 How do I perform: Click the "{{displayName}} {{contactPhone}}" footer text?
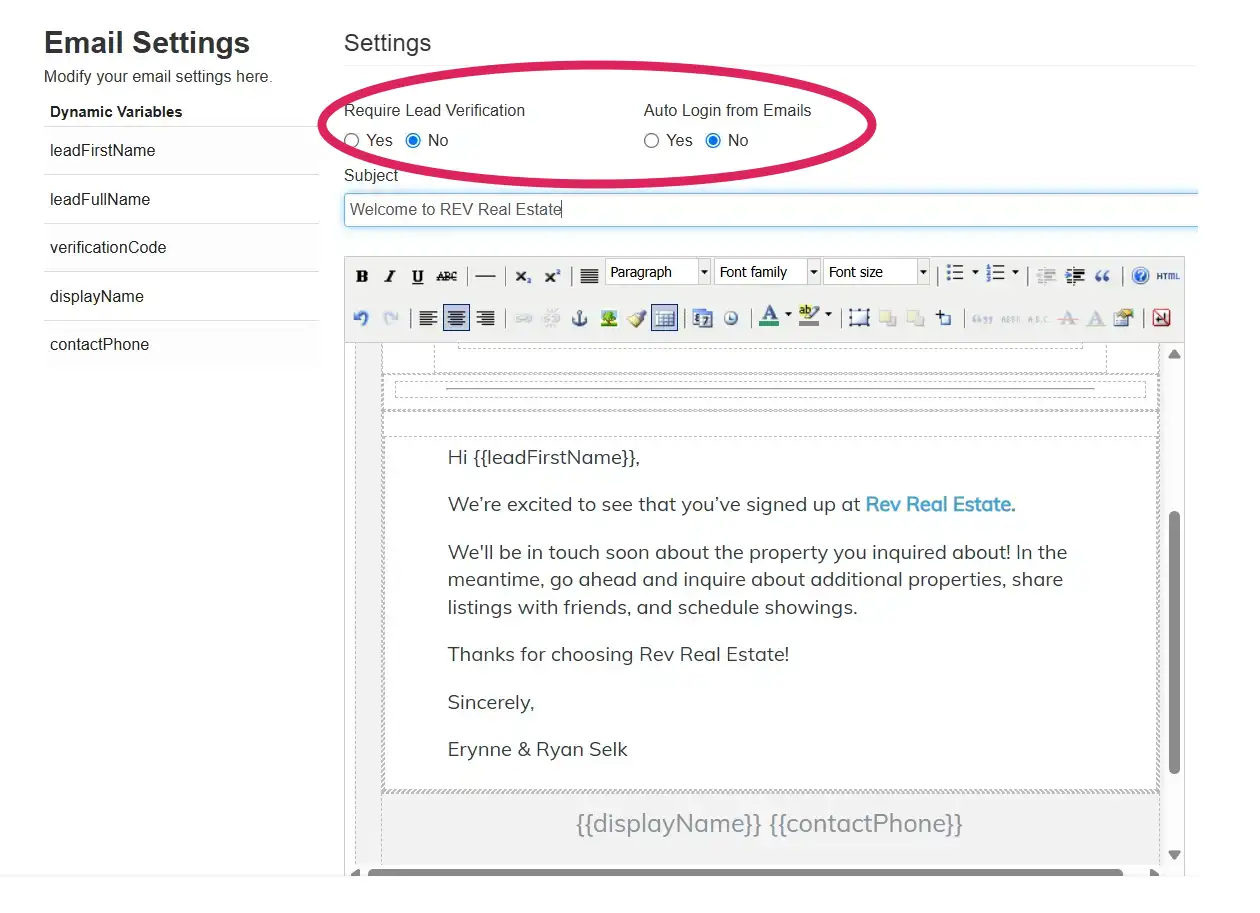[x=769, y=824]
